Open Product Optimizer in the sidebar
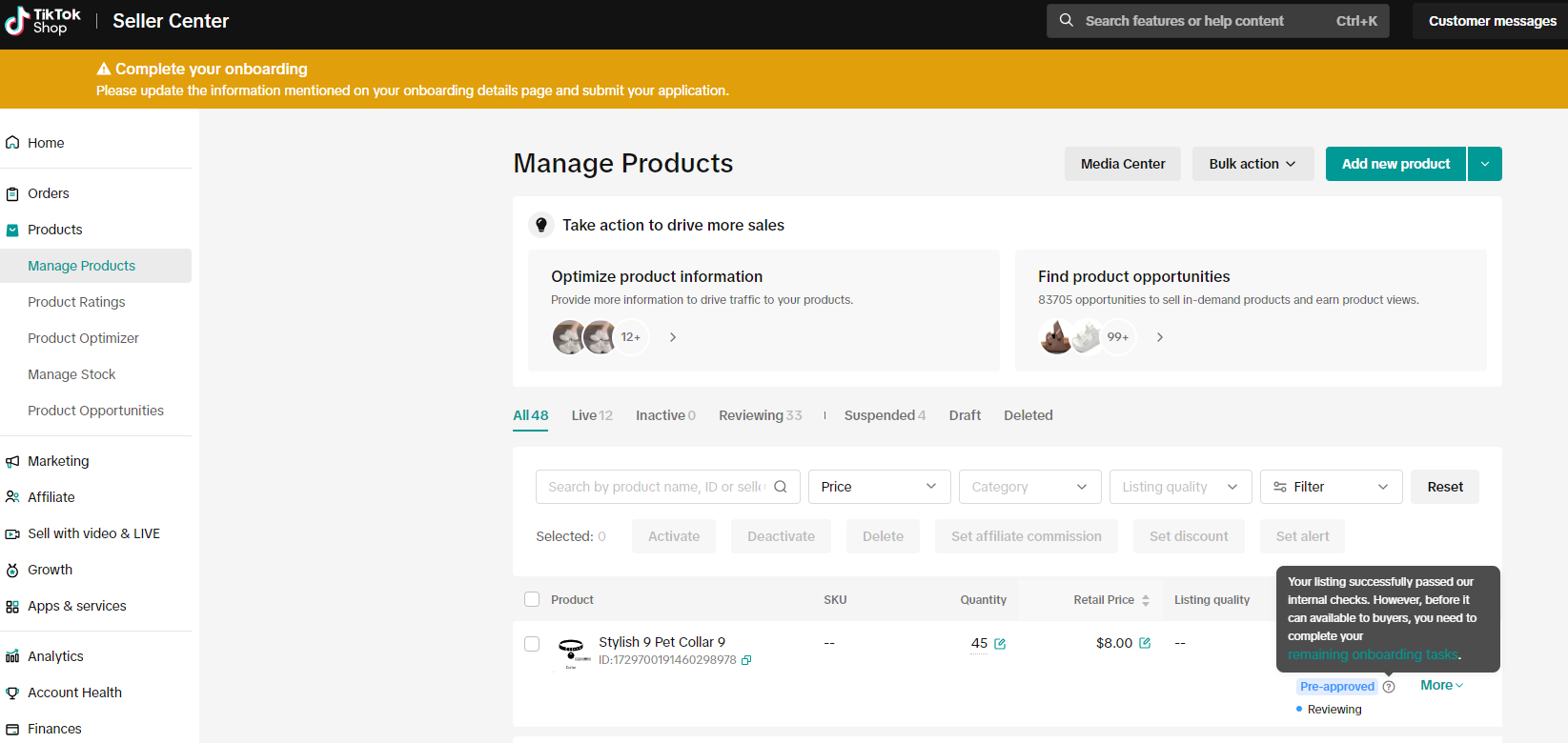The height and width of the screenshot is (743, 1568). tap(83, 338)
